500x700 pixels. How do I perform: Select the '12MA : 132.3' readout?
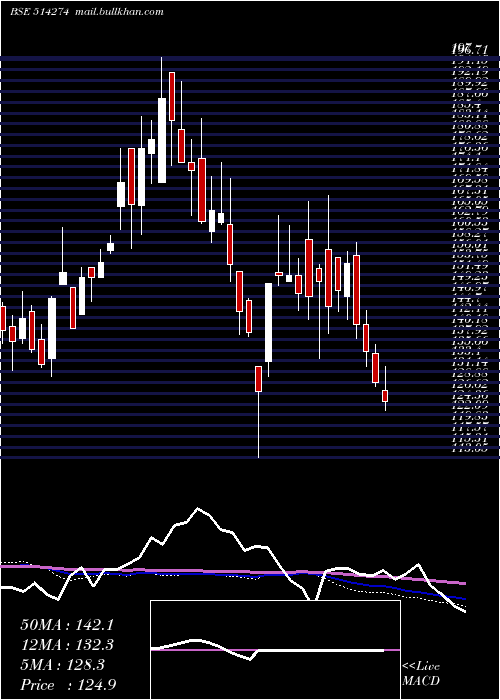pyautogui.click(x=67, y=645)
